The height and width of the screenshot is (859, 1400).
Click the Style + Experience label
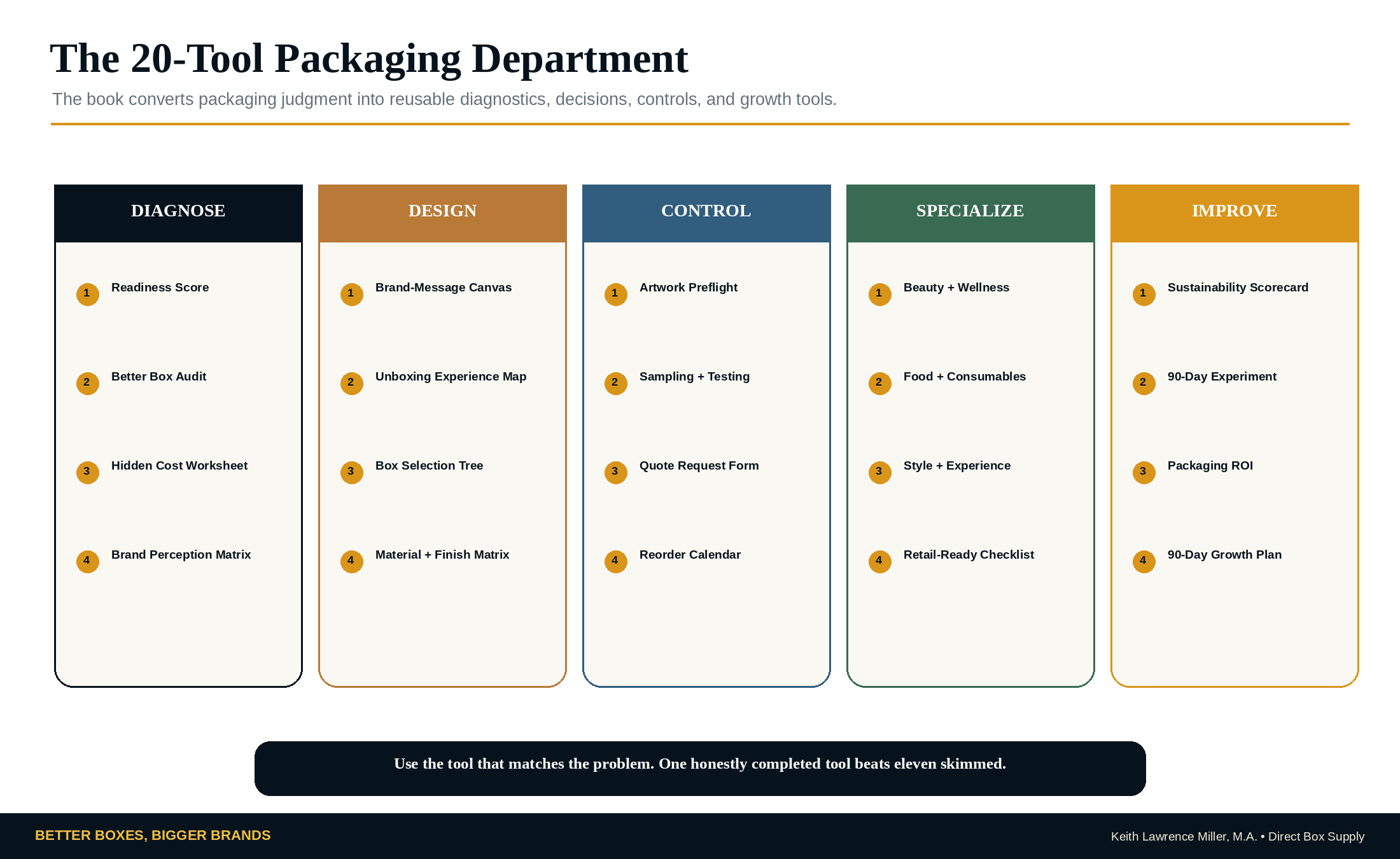pos(957,466)
